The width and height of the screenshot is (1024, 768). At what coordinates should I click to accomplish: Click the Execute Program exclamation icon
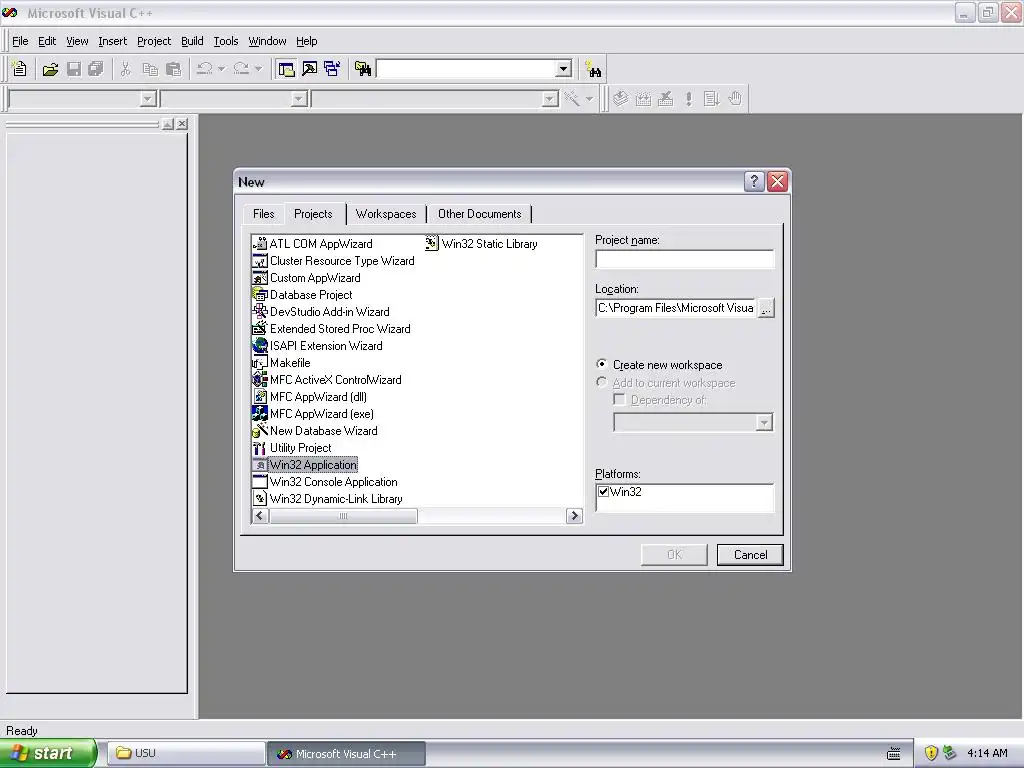click(688, 99)
